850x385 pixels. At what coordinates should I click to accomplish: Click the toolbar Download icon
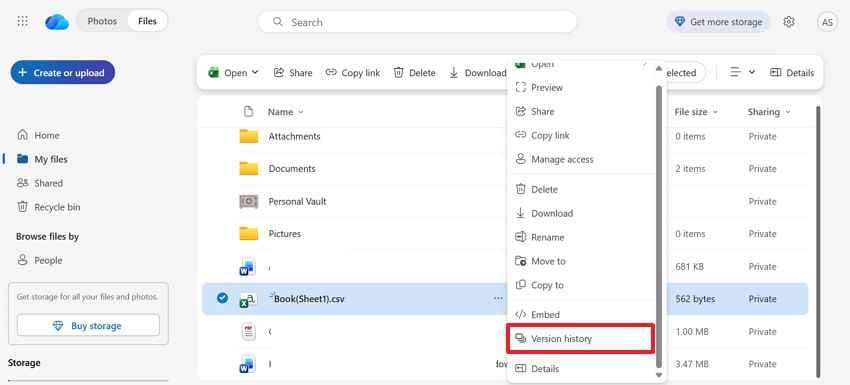(x=454, y=73)
